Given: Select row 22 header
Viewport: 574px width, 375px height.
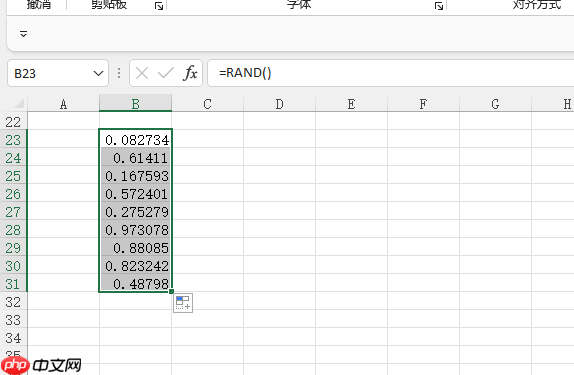Looking at the screenshot, I should click(13, 122).
